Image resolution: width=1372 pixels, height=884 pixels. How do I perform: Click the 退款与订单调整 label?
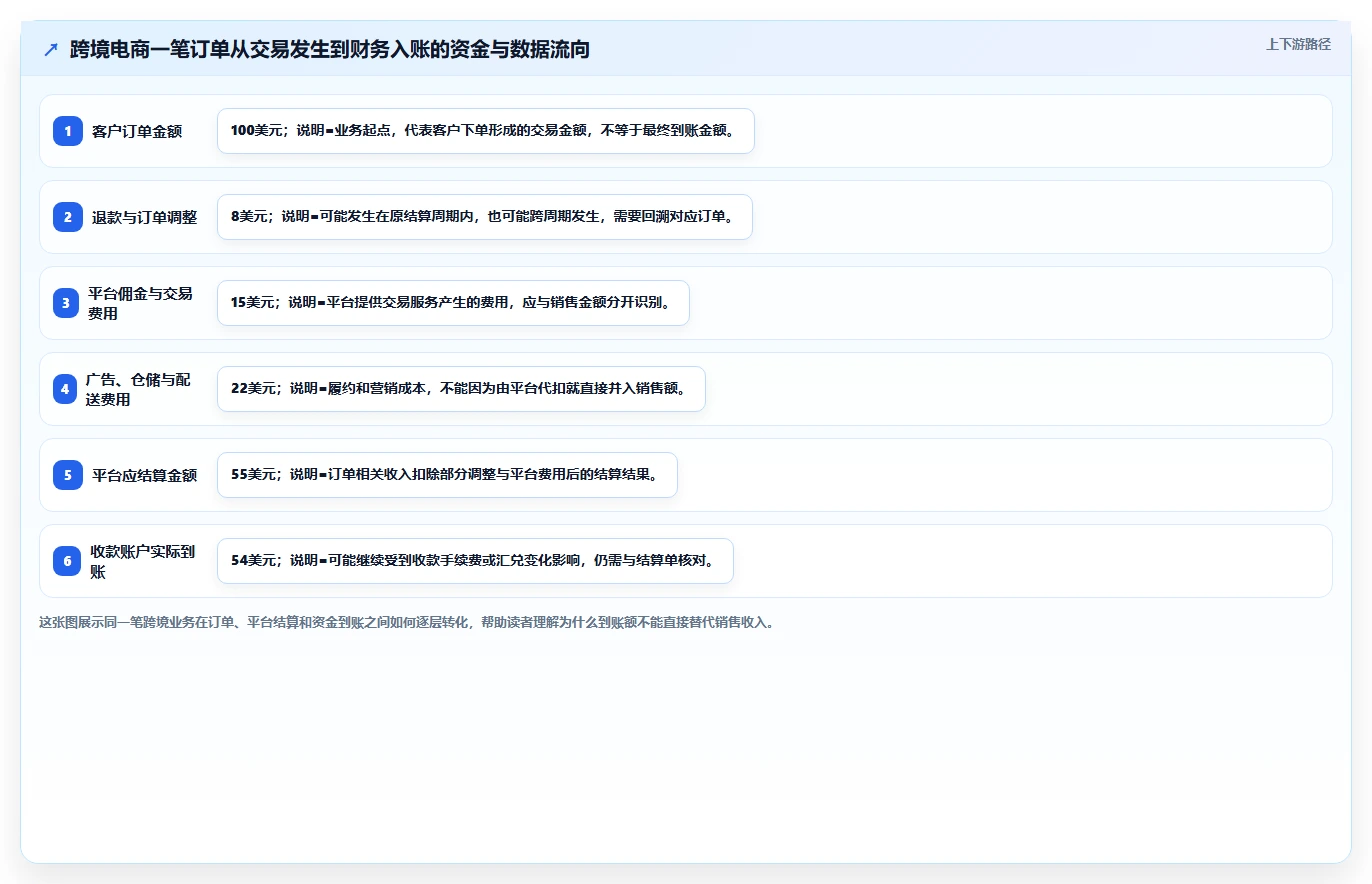[144, 217]
